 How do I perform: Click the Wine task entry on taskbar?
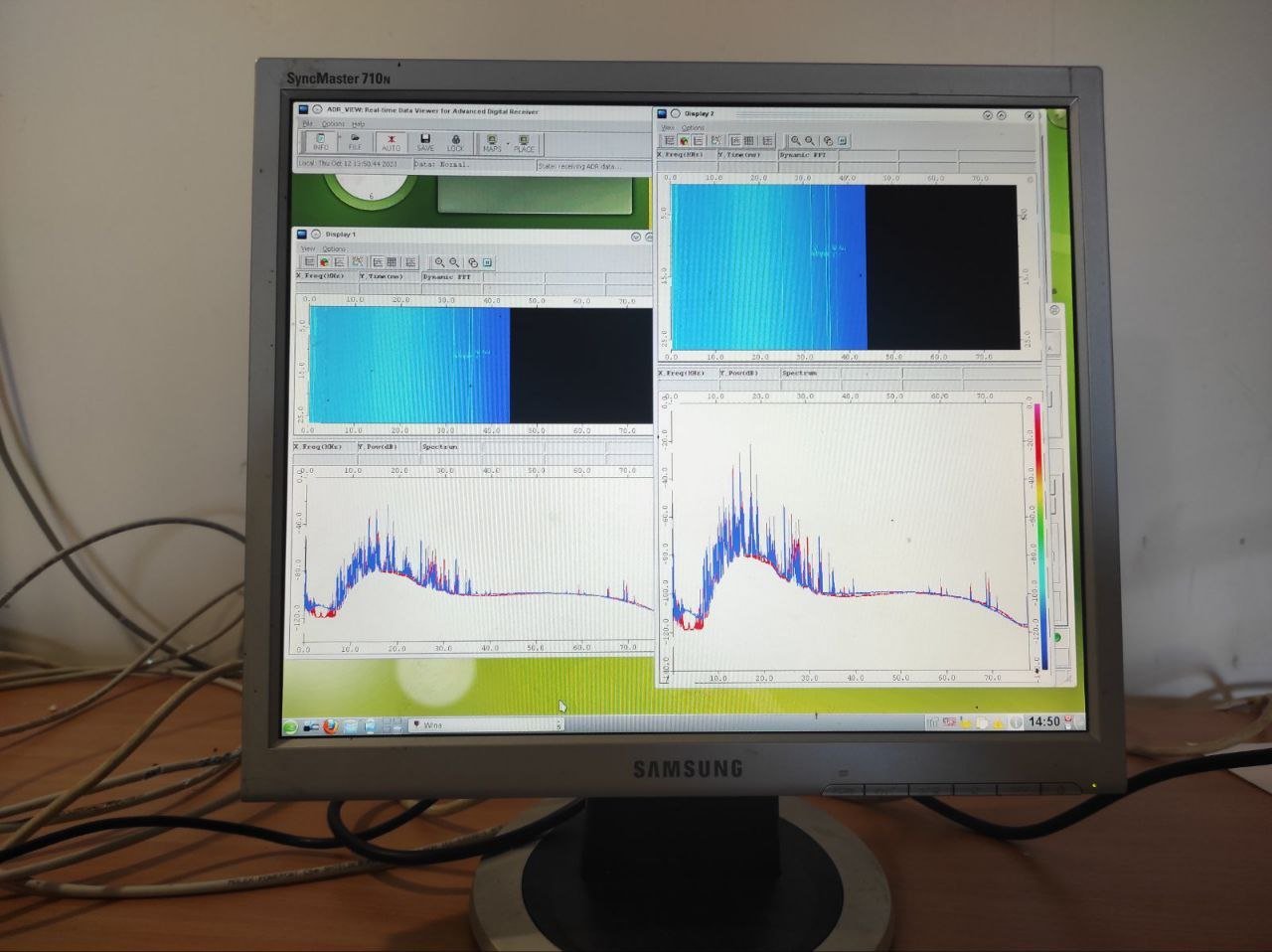pos(487,725)
